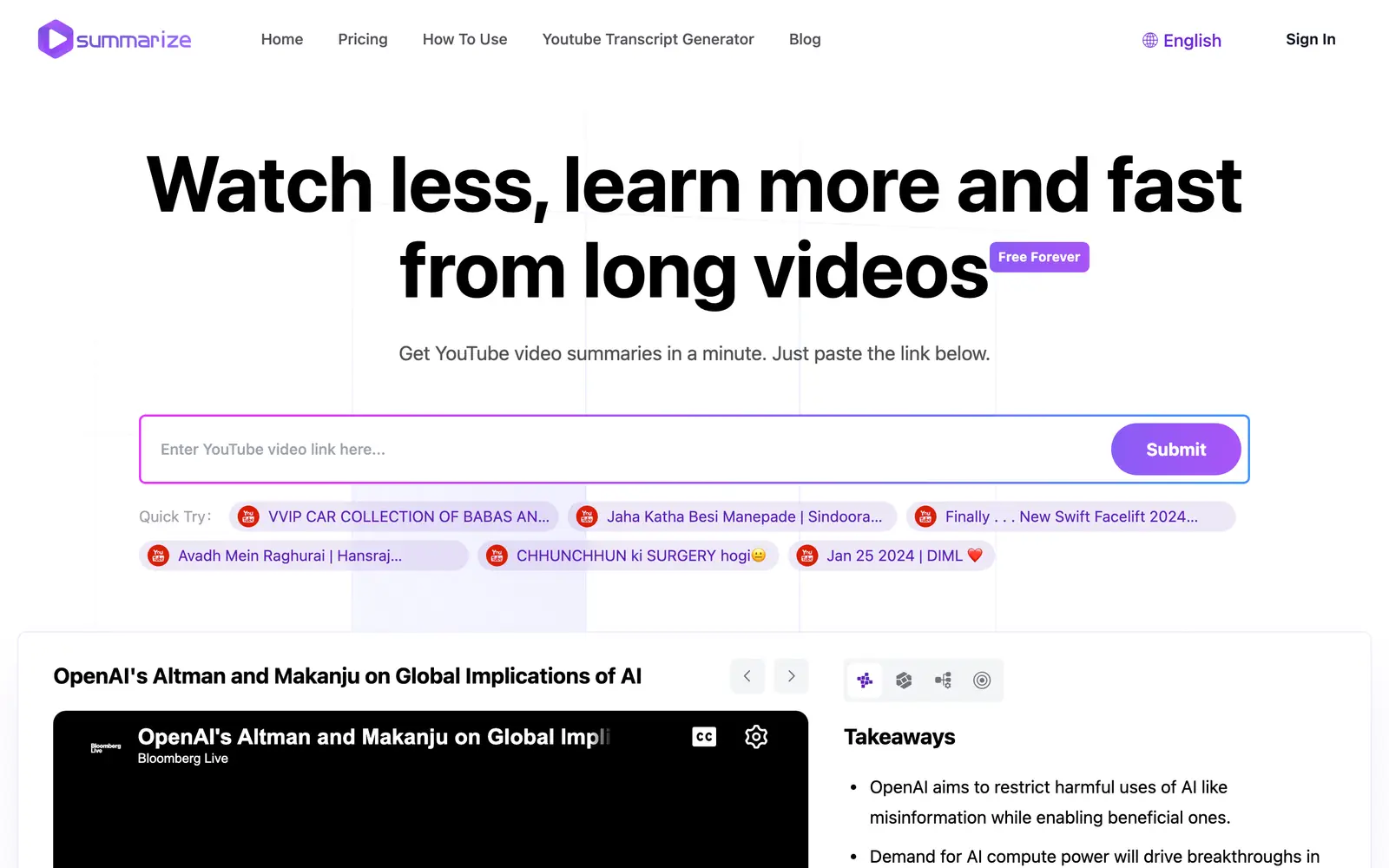The image size is (1389, 868).
Task: Open the video title link in player
Action: 374,737
